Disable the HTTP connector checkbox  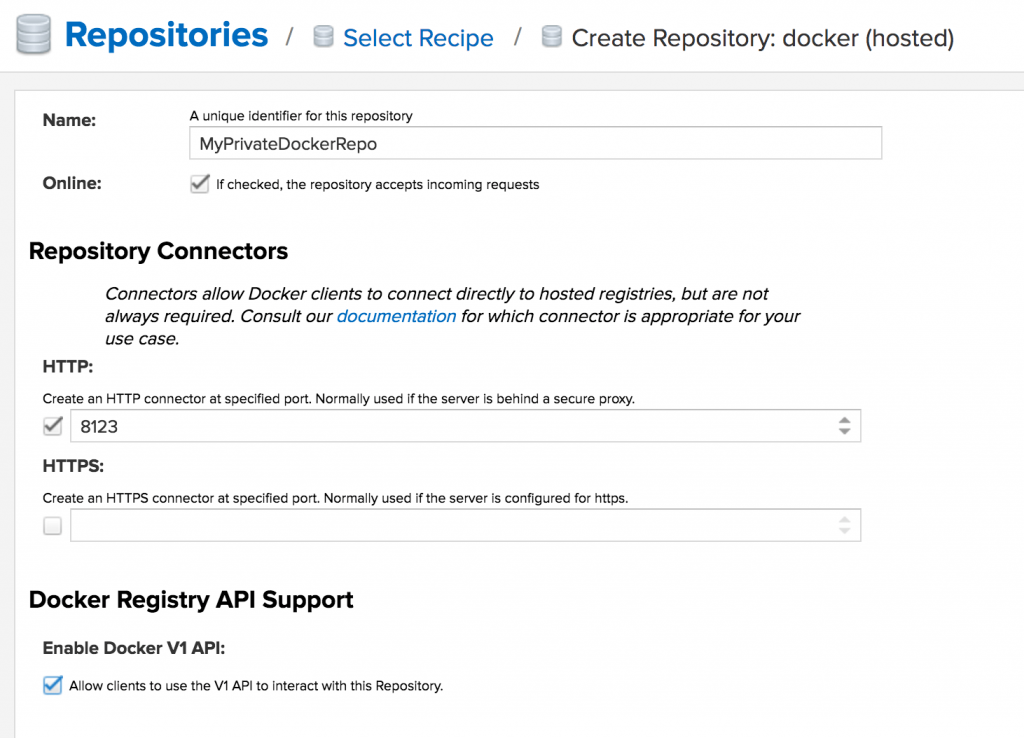click(53, 426)
